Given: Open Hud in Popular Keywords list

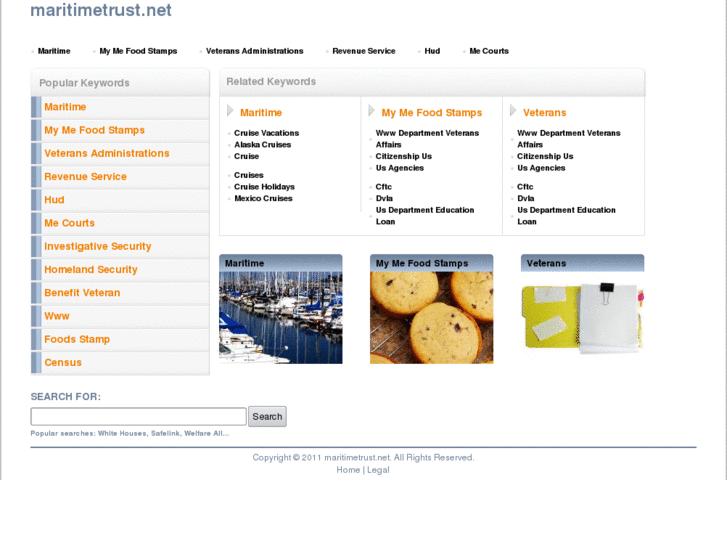Looking at the screenshot, I should [x=54, y=200].
